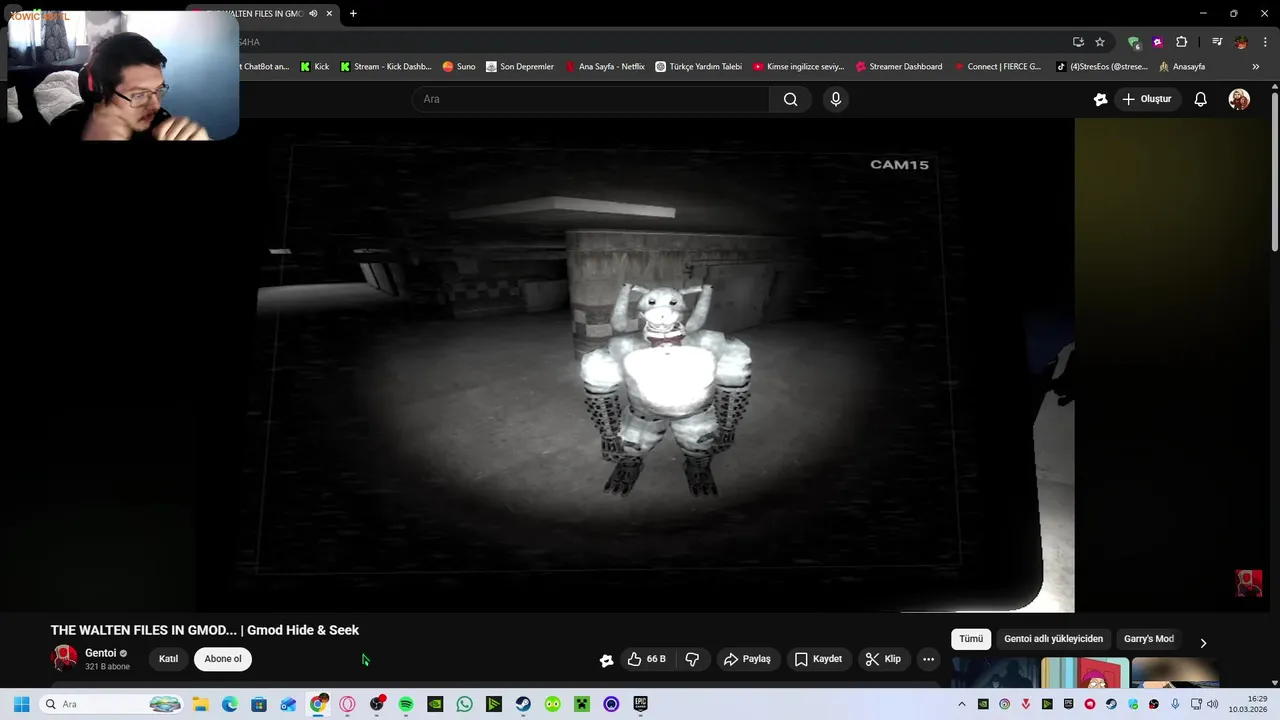The width and height of the screenshot is (1280, 720).
Task: Open Minecraft launcher on the taskbar
Action: coord(582,704)
